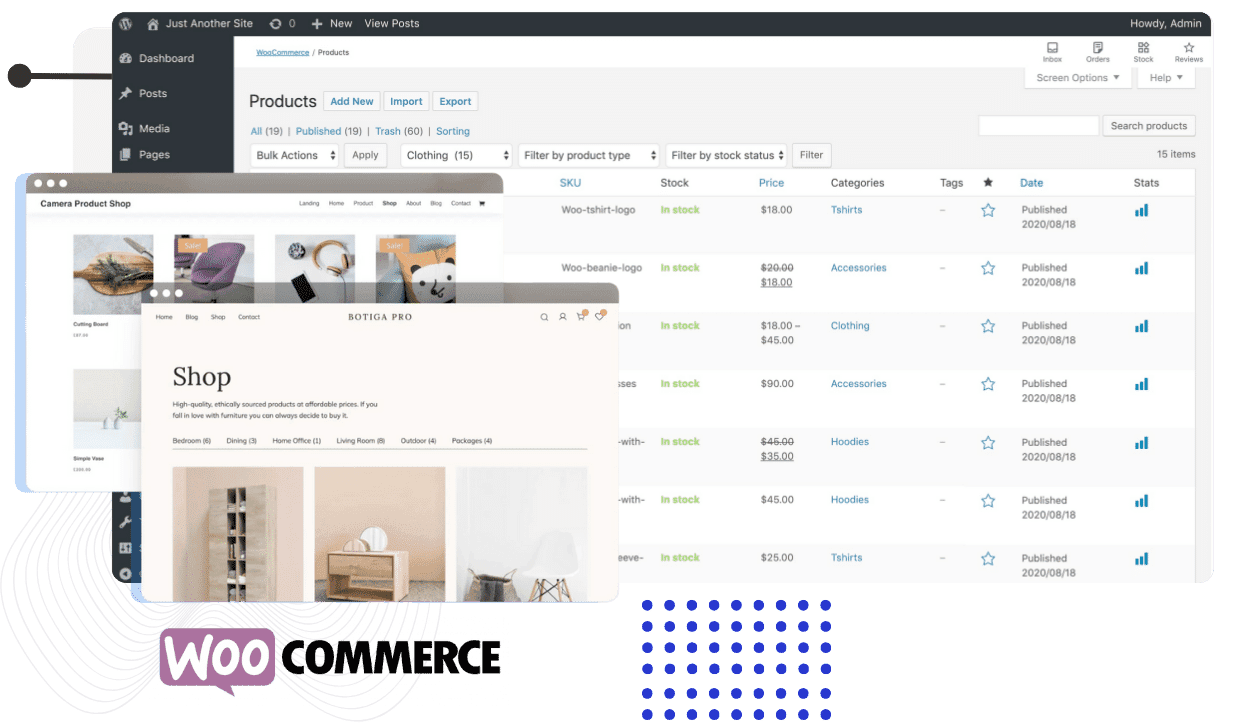Select the Bedroom (6) category tab
This screenshot has width=1233, height=728.
192,441
